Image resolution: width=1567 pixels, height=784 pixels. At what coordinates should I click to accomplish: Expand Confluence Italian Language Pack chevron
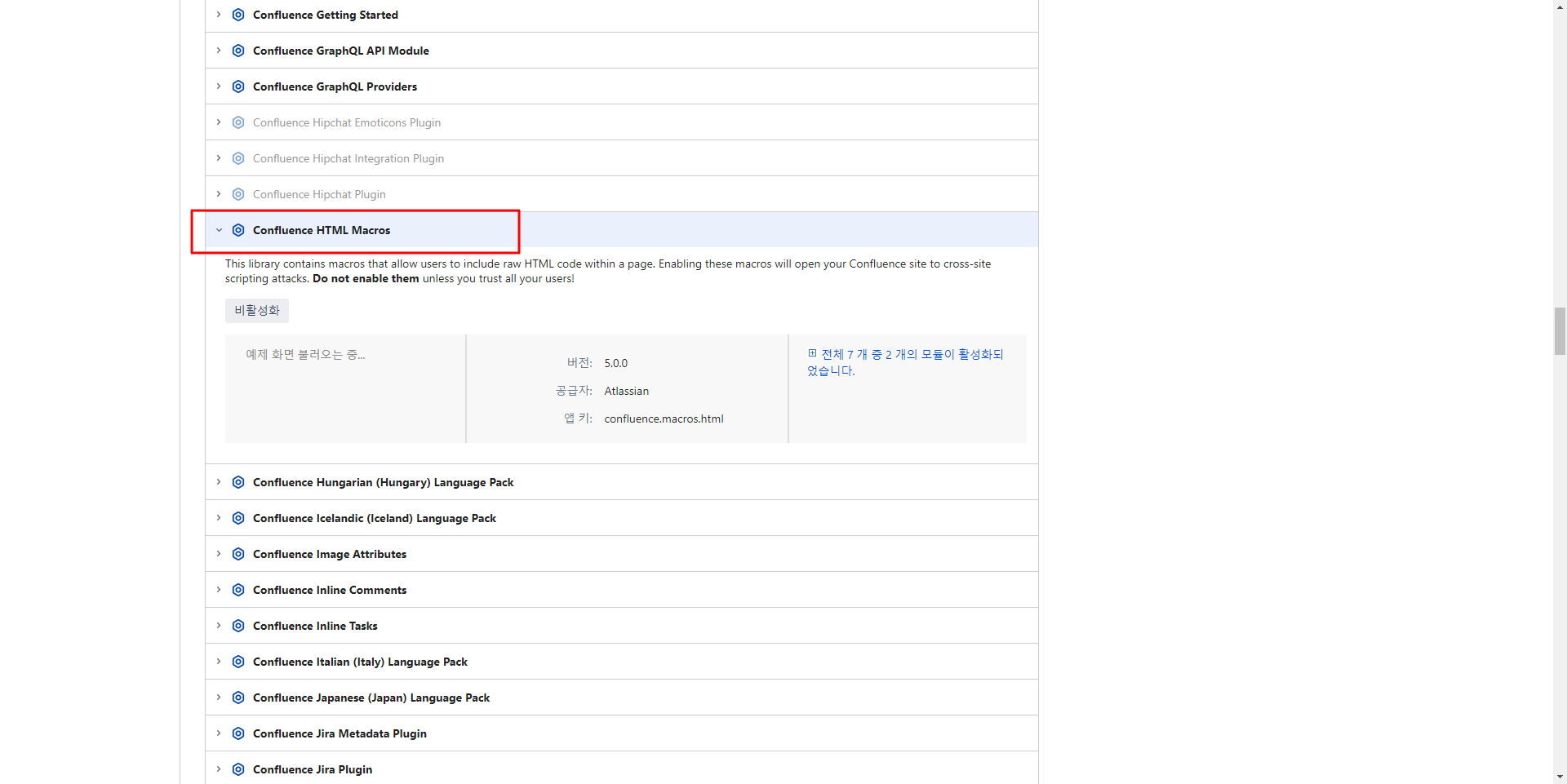pyautogui.click(x=219, y=662)
